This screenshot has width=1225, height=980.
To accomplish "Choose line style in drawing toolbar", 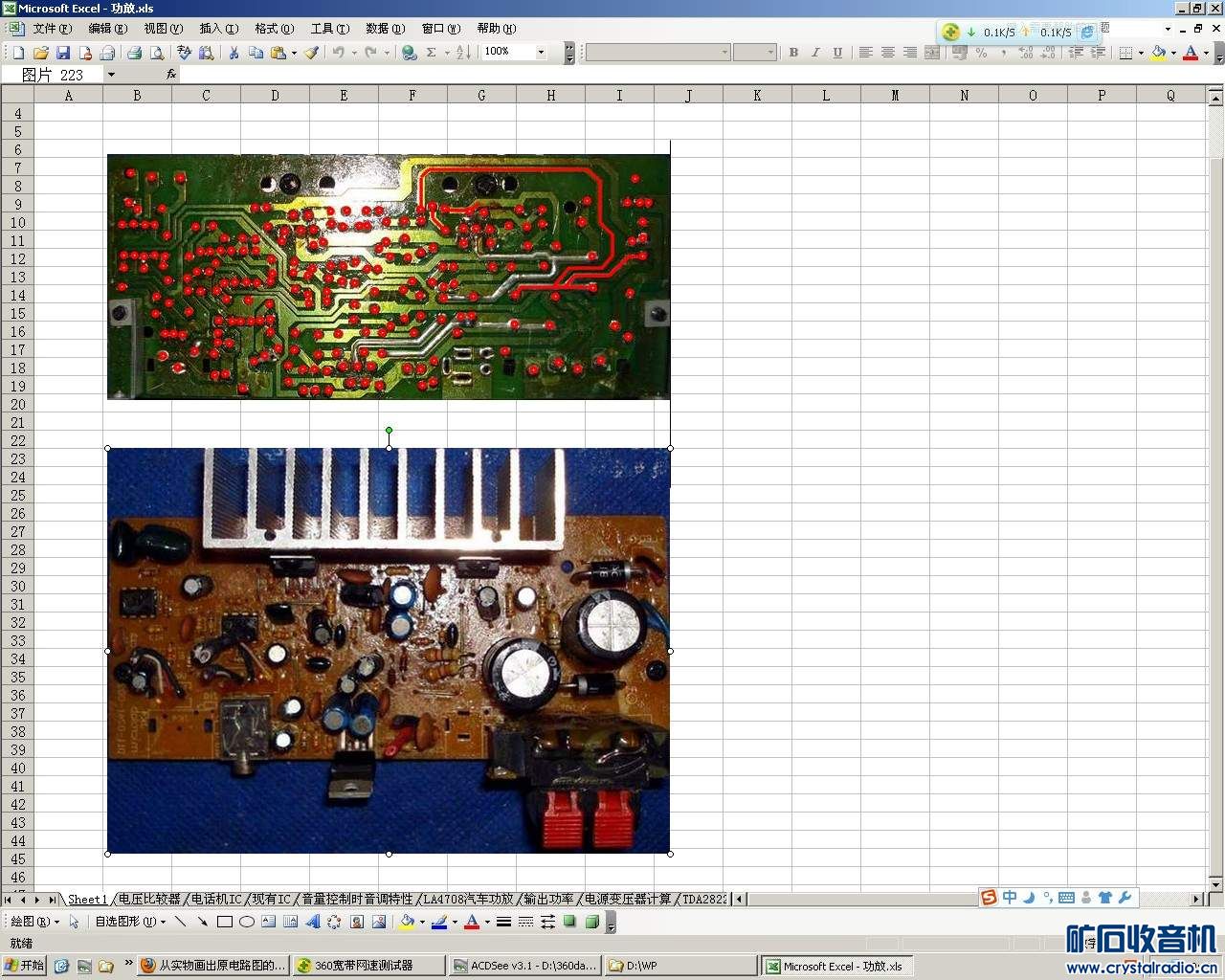I will (x=503, y=922).
